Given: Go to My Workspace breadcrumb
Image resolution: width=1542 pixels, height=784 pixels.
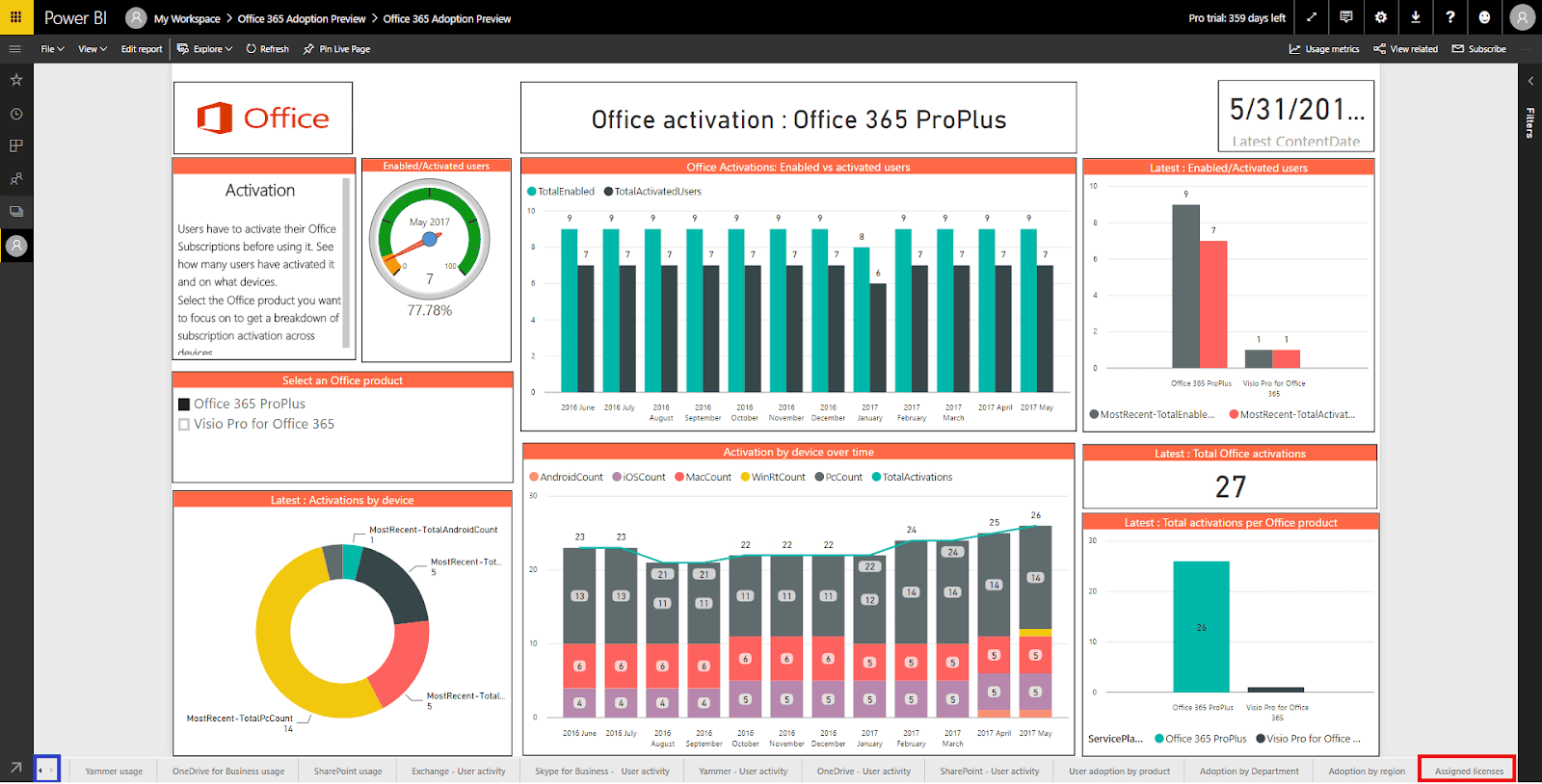Looking at the screenshot, I should (187, 18).
